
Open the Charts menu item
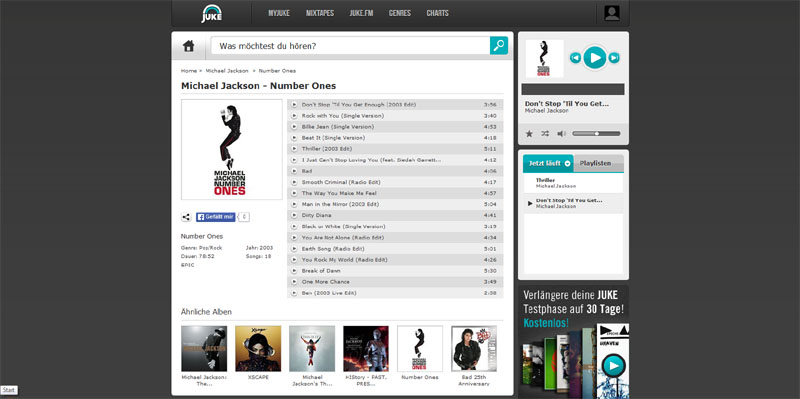tap(437, 13)
